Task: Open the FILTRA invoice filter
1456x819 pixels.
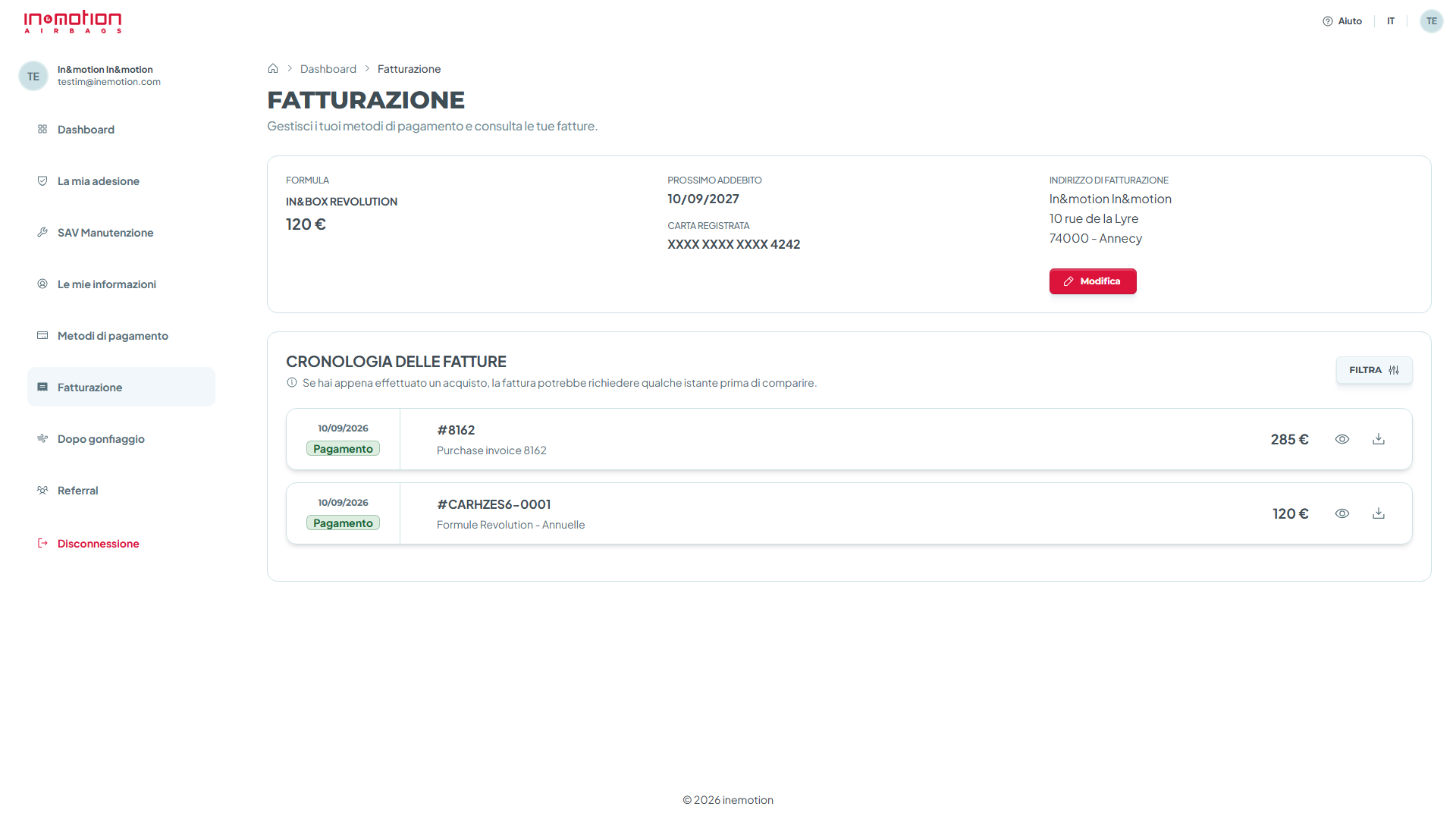Action: click(1374, 370)
